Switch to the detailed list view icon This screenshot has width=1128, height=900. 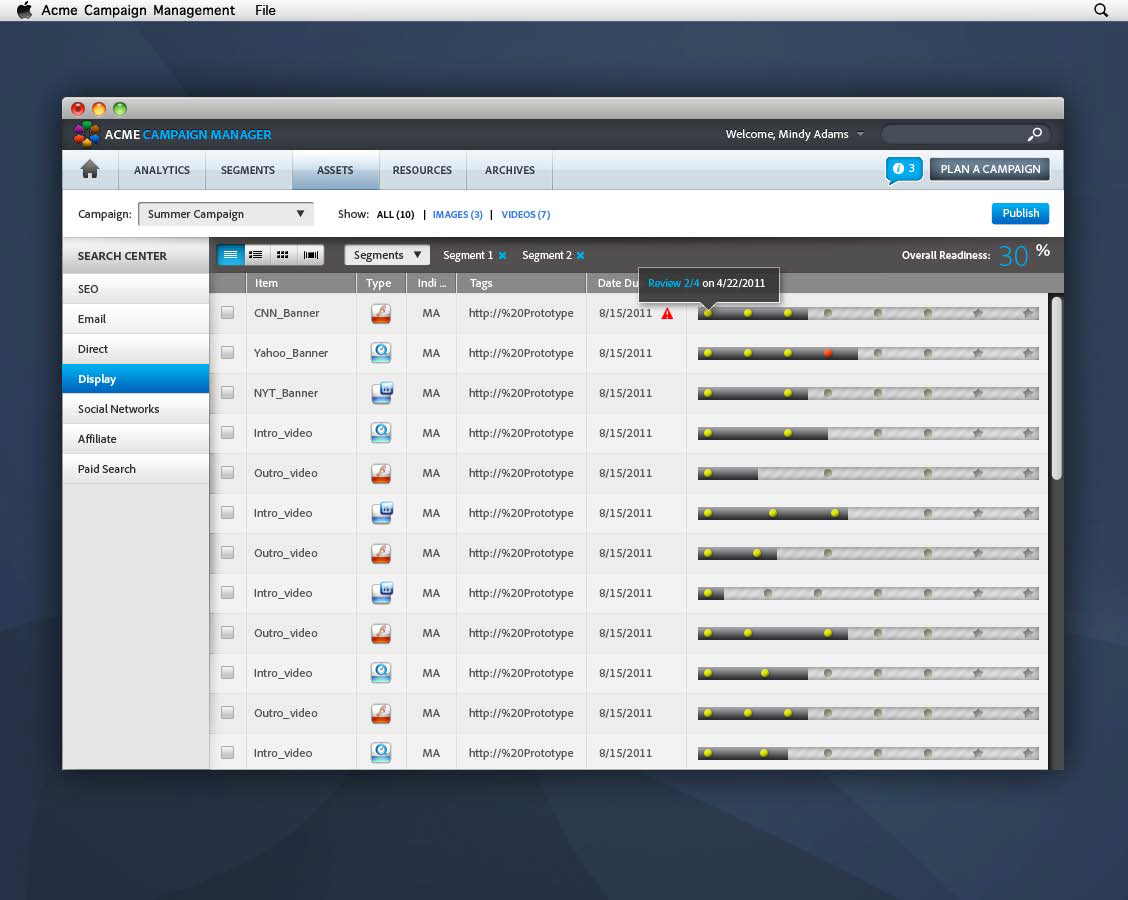255,255
